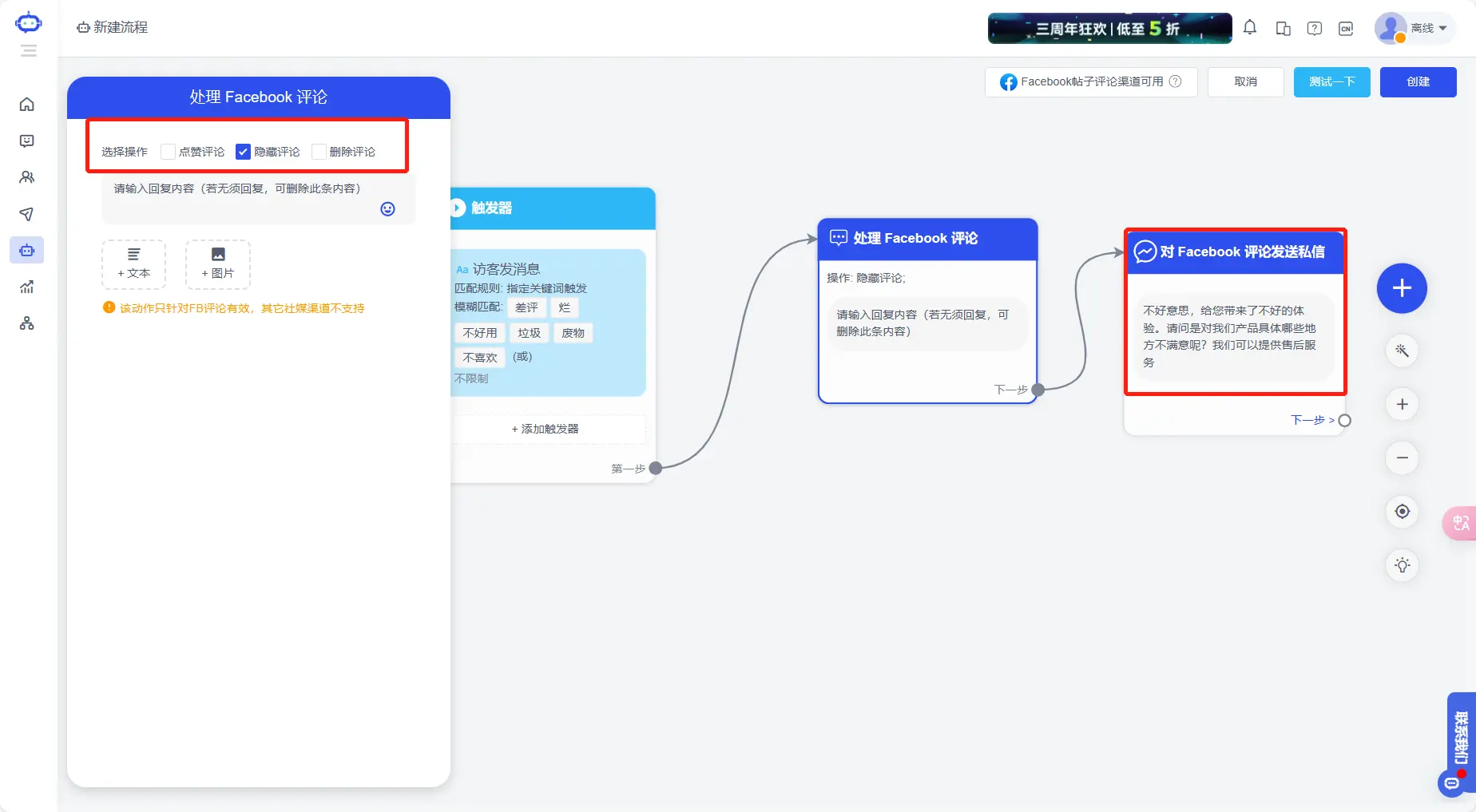Enable 删除评论 checkbox
This screenshot has height=812, width=1476.
coord(319,151)
